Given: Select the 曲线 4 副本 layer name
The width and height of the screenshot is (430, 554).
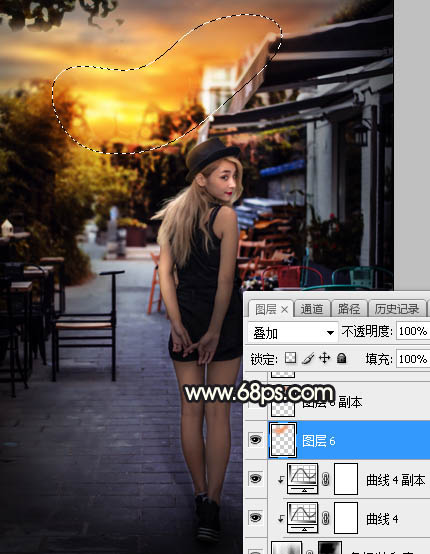Looking at the screenshot, I should [395, 480].
